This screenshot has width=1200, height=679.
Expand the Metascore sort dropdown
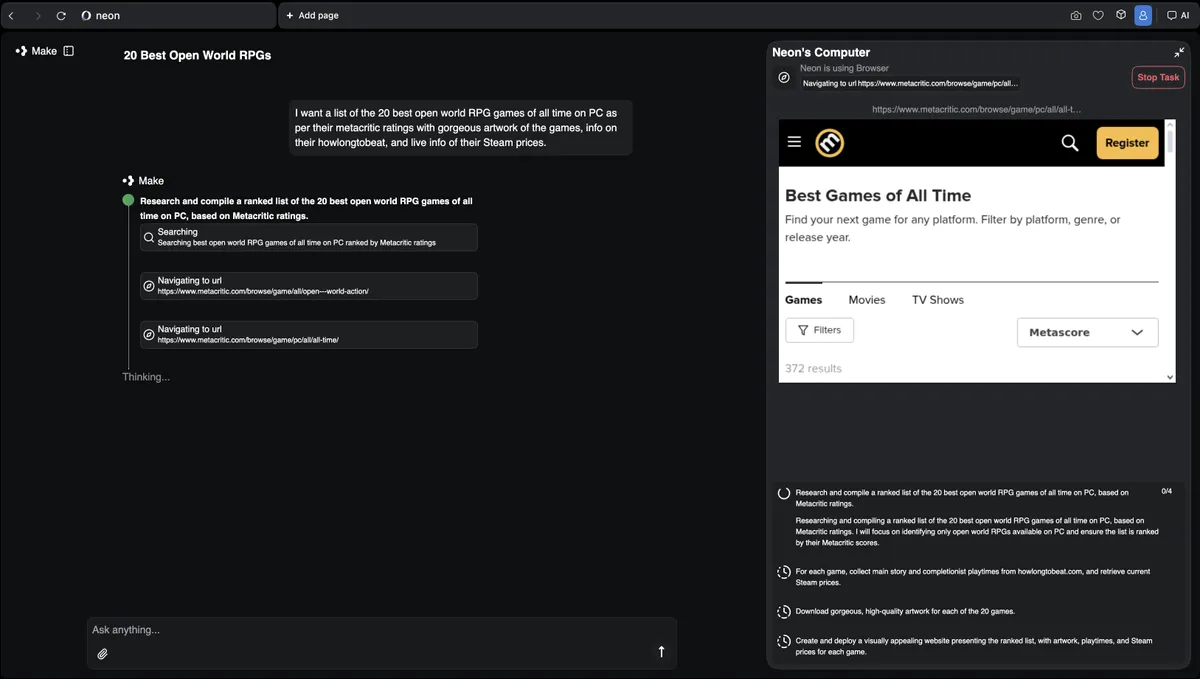tap(1087, 332)
